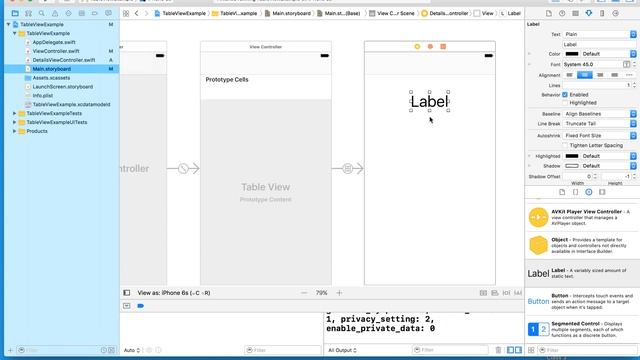
Task: Toggle breakpoints activation in debug bar
Action: coord(140,306)
